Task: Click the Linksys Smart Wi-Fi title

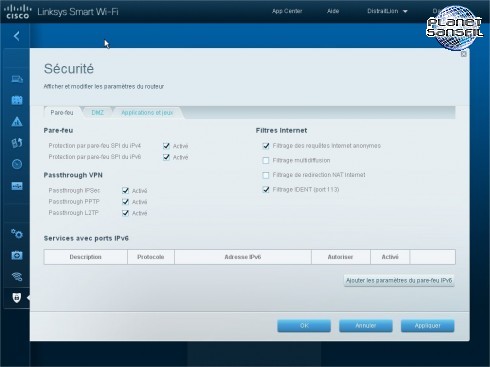Action: (x=78, y=12)
